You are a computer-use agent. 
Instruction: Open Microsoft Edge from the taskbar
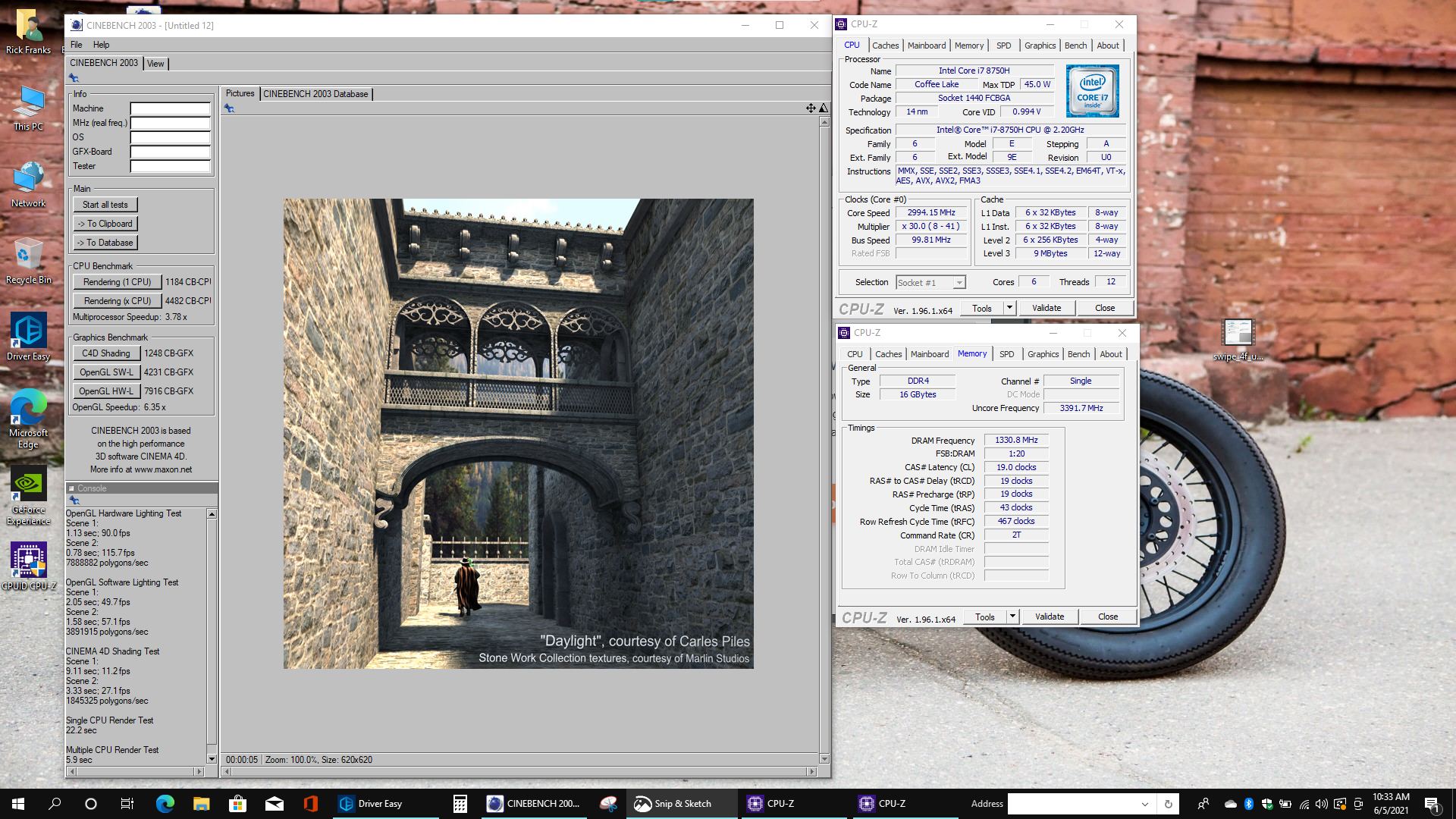(x=165, y=804)
